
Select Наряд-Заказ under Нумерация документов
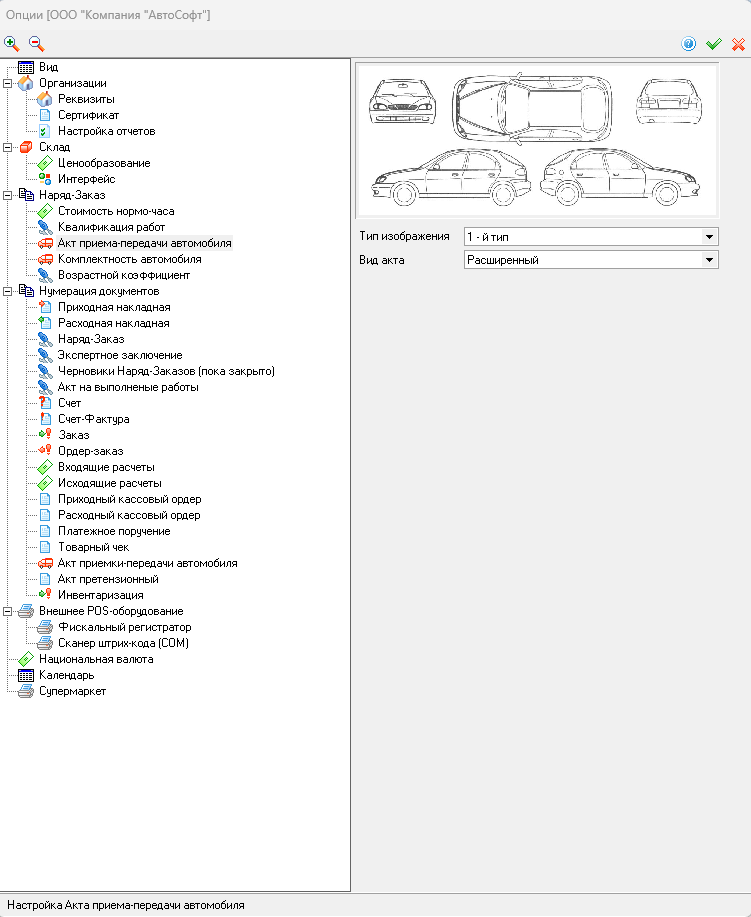(91, 339)
